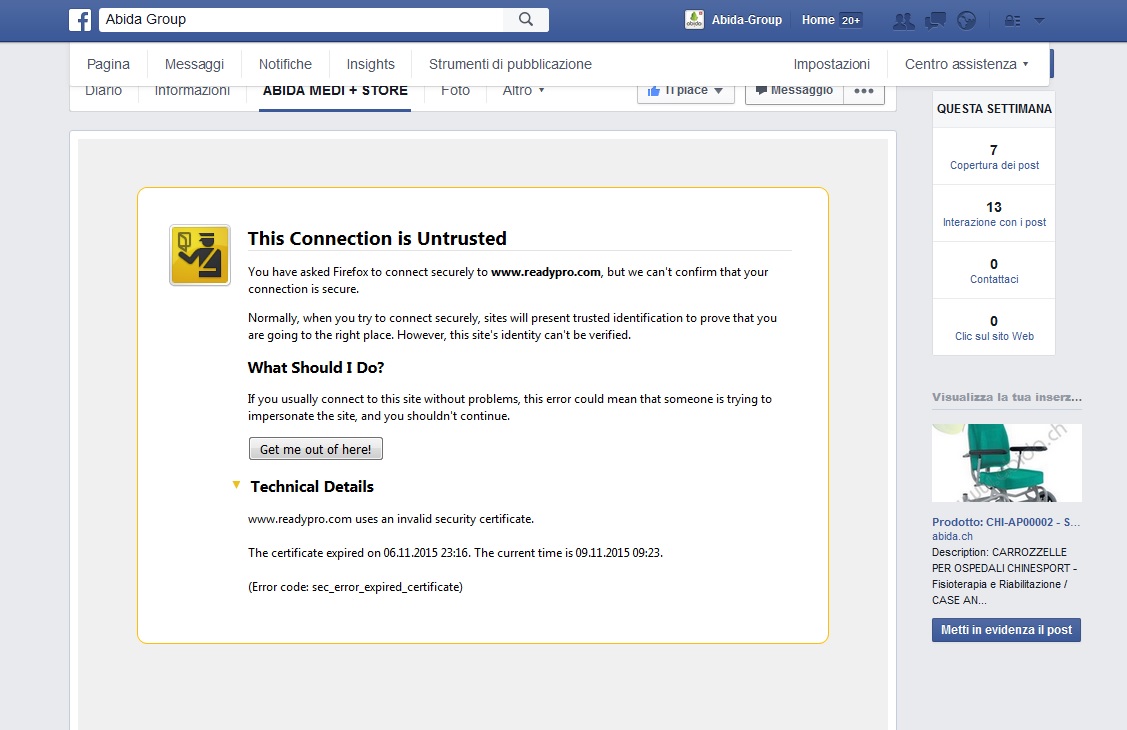Click the Messaggio button

794,91
